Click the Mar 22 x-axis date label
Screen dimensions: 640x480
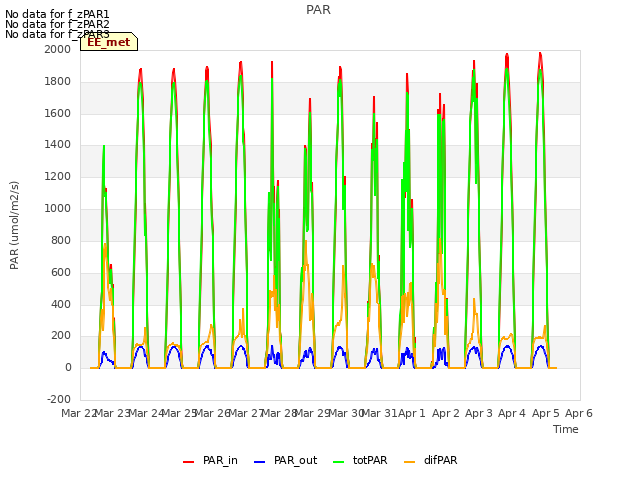78,413
